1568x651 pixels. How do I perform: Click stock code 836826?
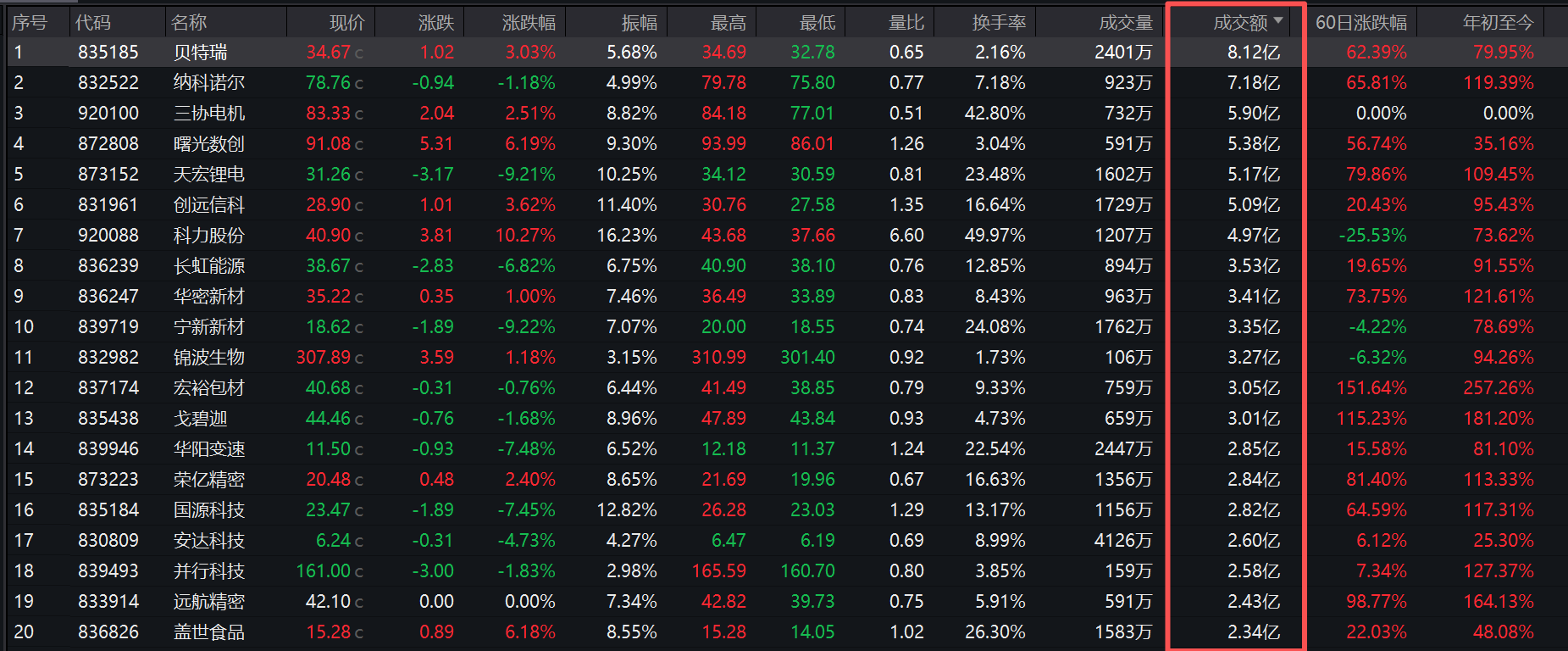coord(108,632)
